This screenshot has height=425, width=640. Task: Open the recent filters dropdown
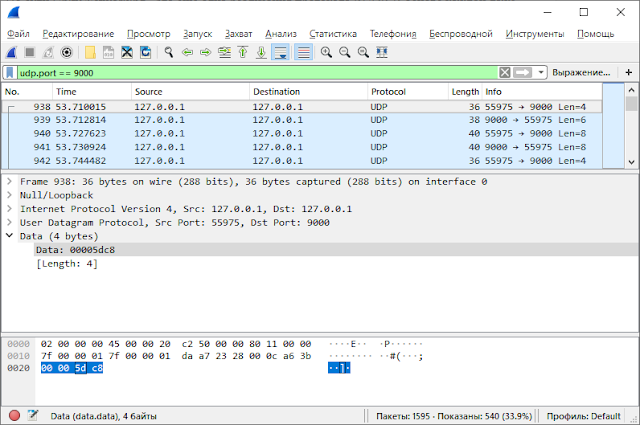(541, 73)
